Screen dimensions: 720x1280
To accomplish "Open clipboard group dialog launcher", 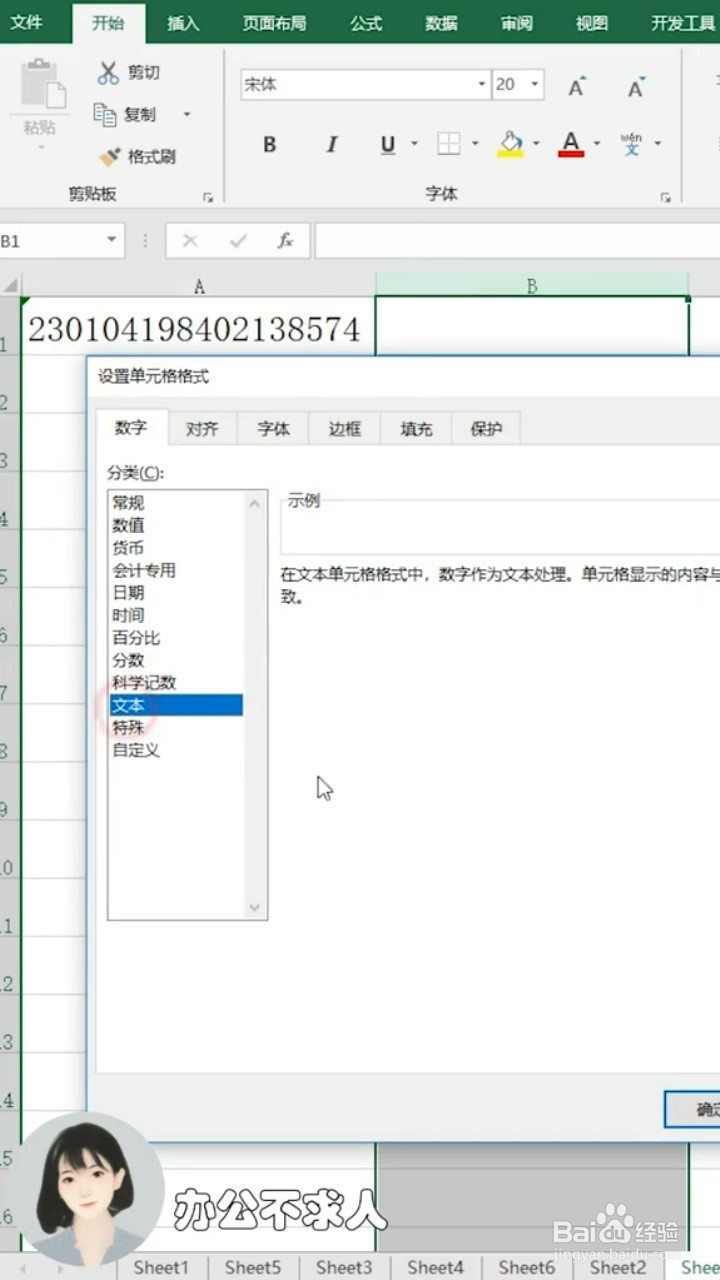I will [208, 198].
